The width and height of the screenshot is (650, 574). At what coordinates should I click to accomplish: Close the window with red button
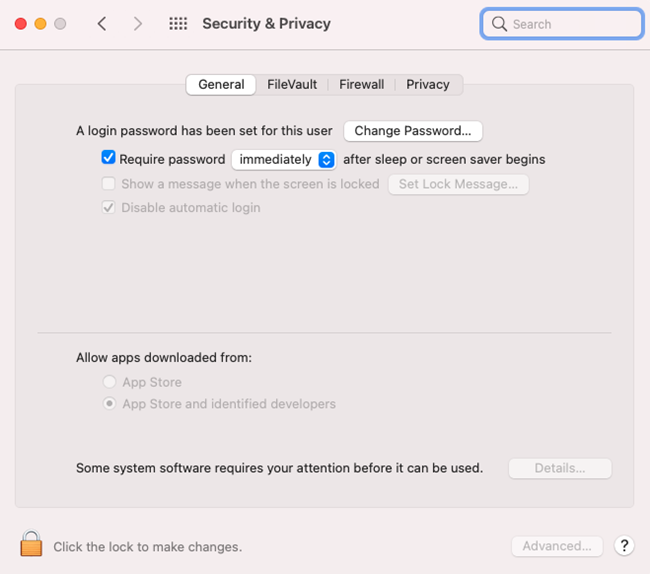point(21,24)
